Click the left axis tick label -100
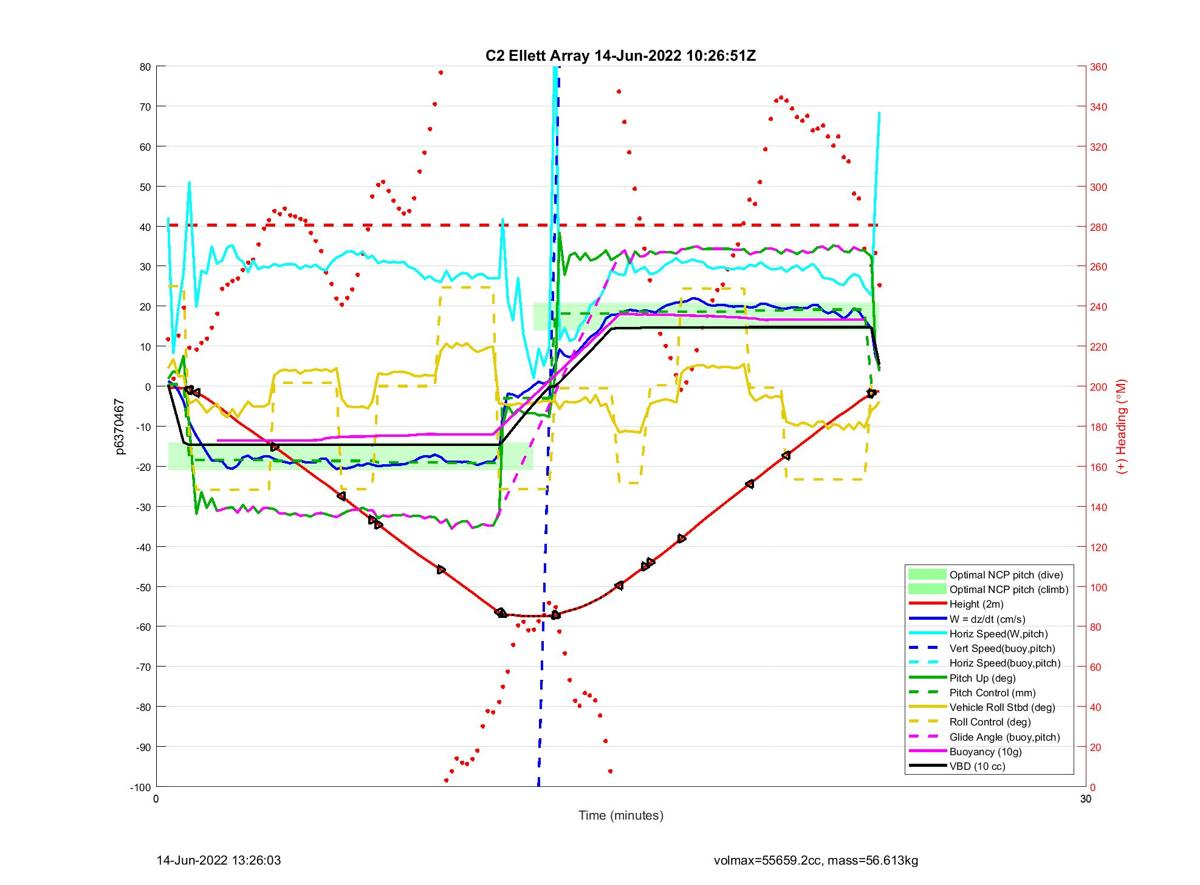 139,787
